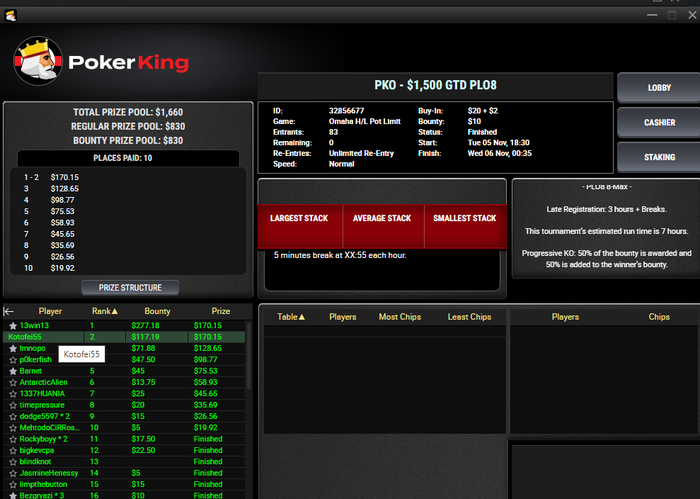Toggle favorite star for player Barnet
The width and height of the screenshot is (700, 499).
tap(13, 371)
